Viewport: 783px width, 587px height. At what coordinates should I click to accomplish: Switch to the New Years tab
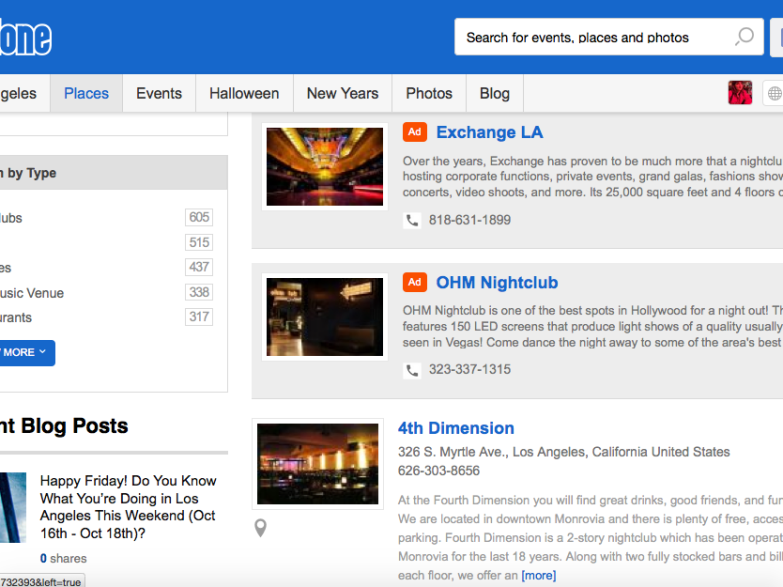click(x=343, y=93)
